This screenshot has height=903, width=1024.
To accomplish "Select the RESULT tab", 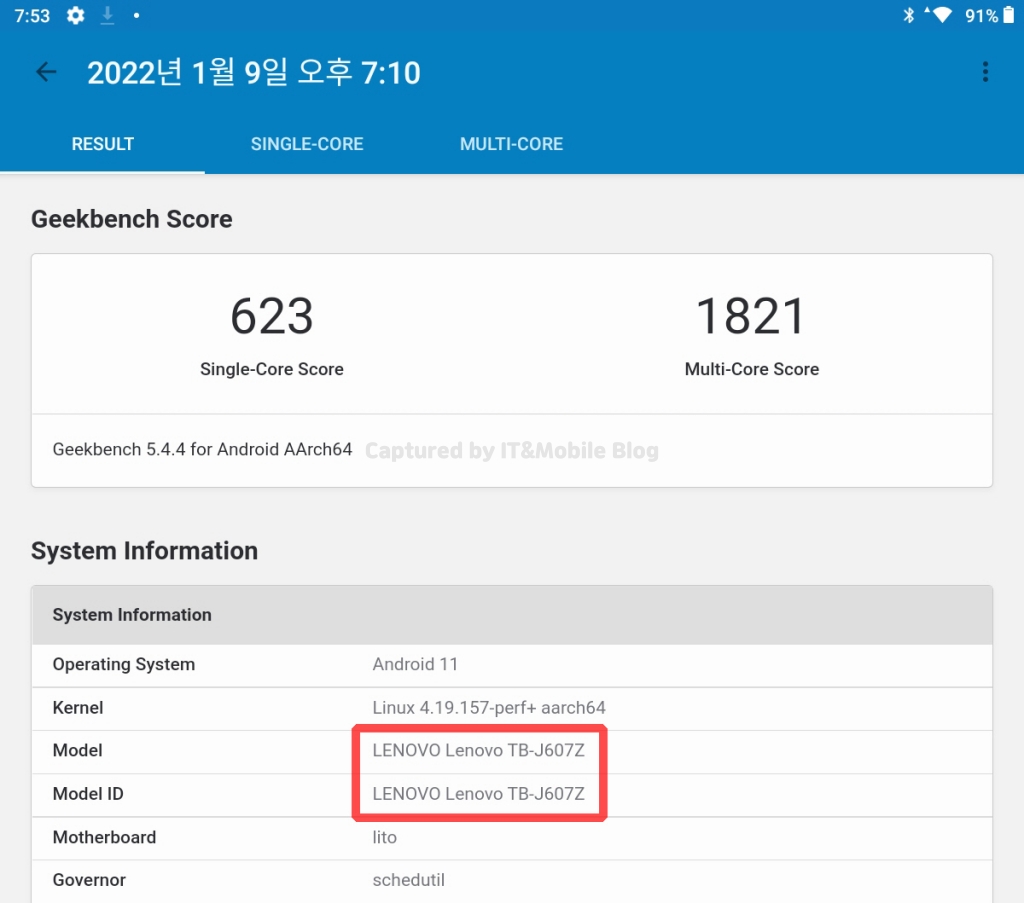I will (103, 144).
